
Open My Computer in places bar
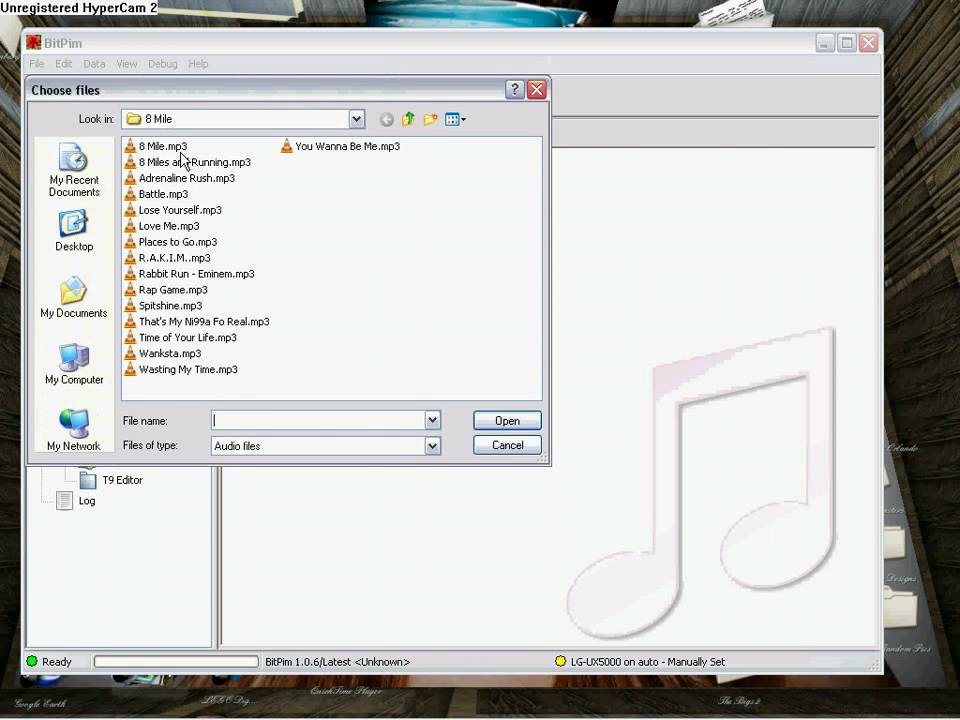point(74,364)
